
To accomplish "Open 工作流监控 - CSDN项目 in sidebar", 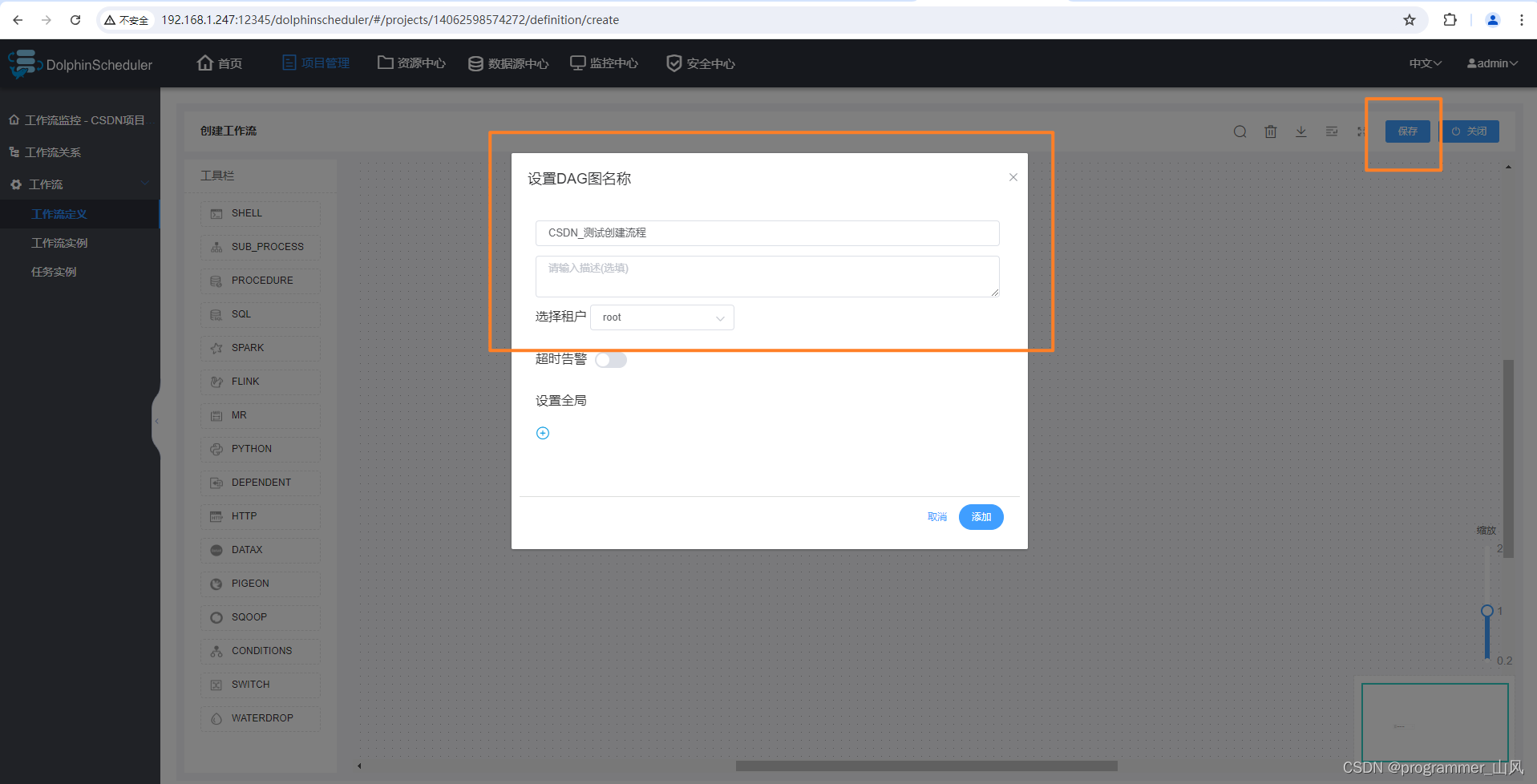I will (80, 120).
